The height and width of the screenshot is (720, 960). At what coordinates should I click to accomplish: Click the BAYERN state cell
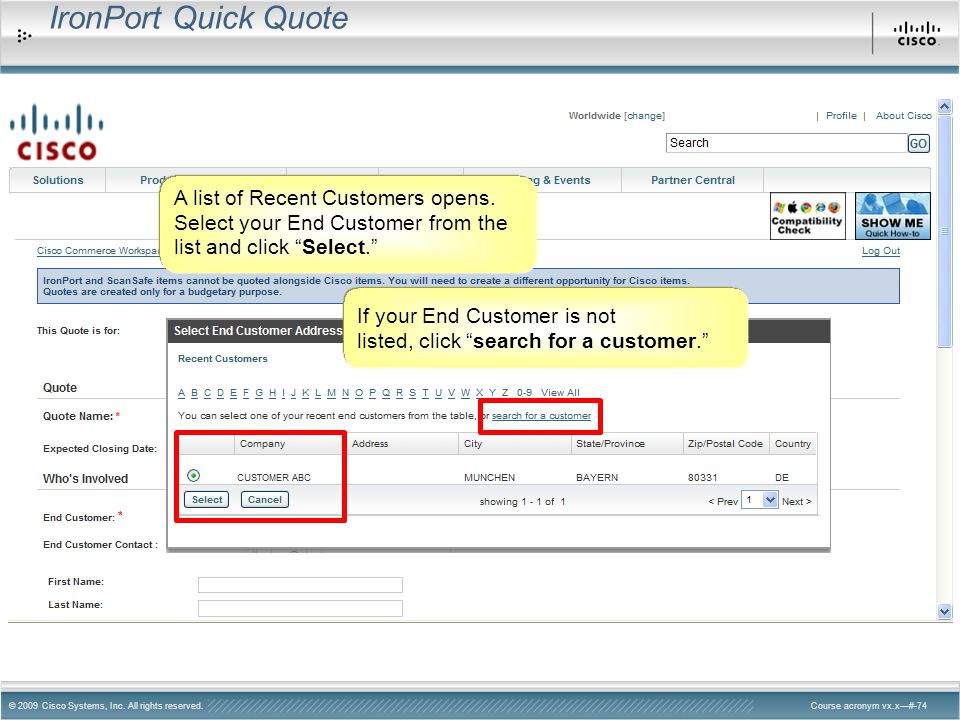pos(597,478)
